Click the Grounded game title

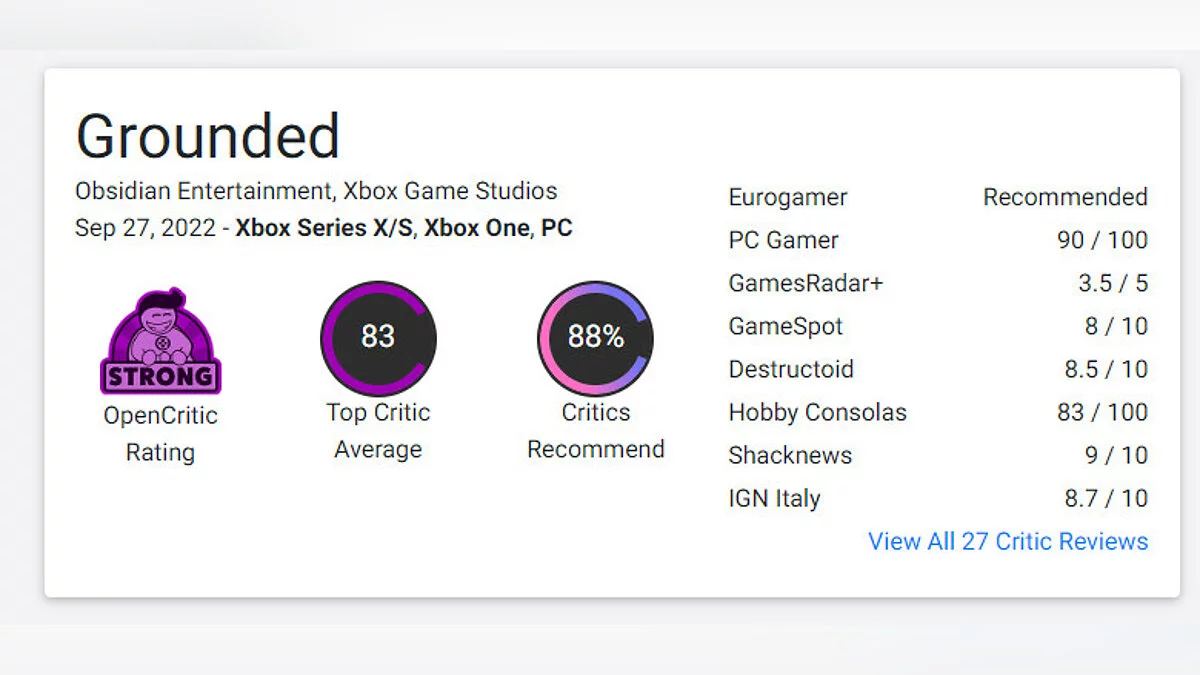coord(208,136)
